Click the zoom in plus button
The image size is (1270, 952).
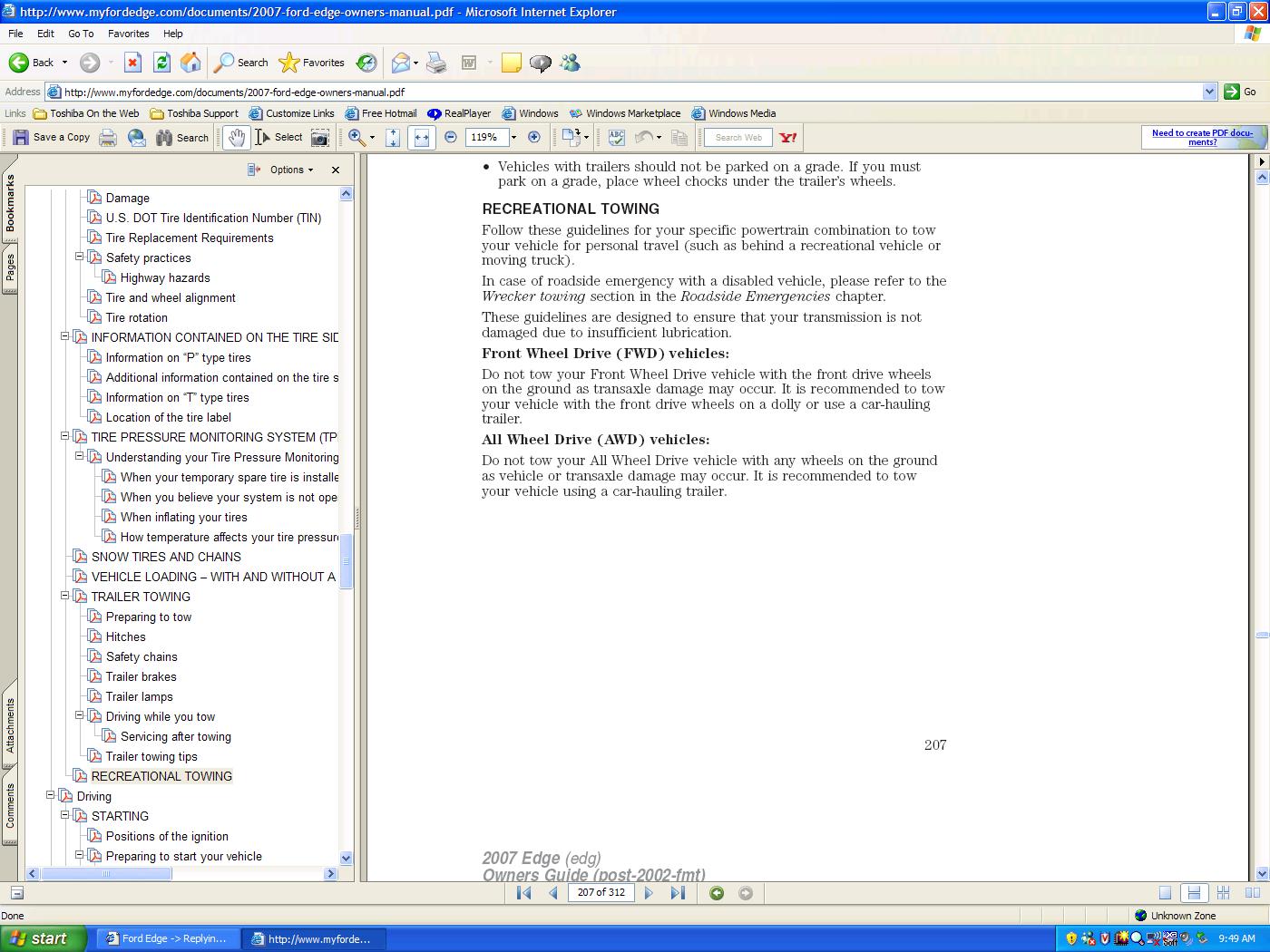pyautogui.click(x=534, y=138)
